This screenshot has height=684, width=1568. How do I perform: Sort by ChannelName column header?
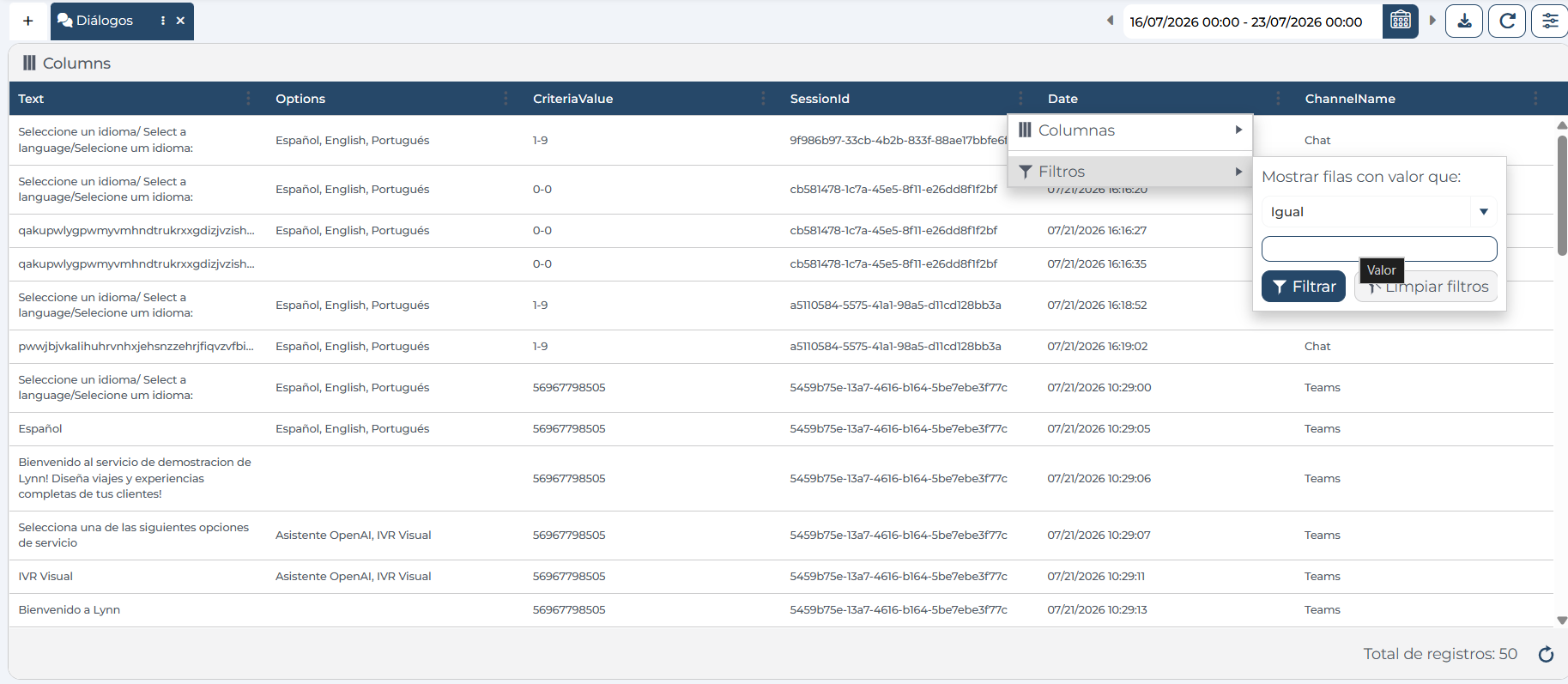[x=1350, y=99]
